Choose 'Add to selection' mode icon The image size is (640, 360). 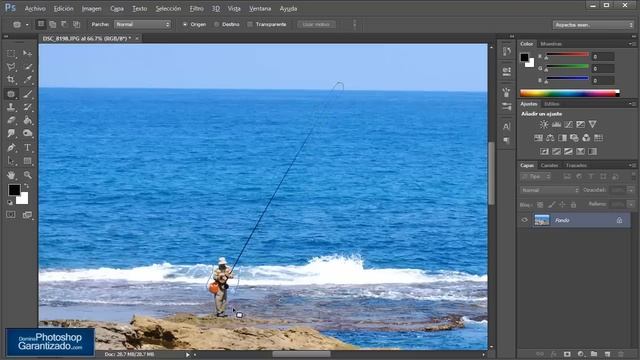[x=53, y=24]
